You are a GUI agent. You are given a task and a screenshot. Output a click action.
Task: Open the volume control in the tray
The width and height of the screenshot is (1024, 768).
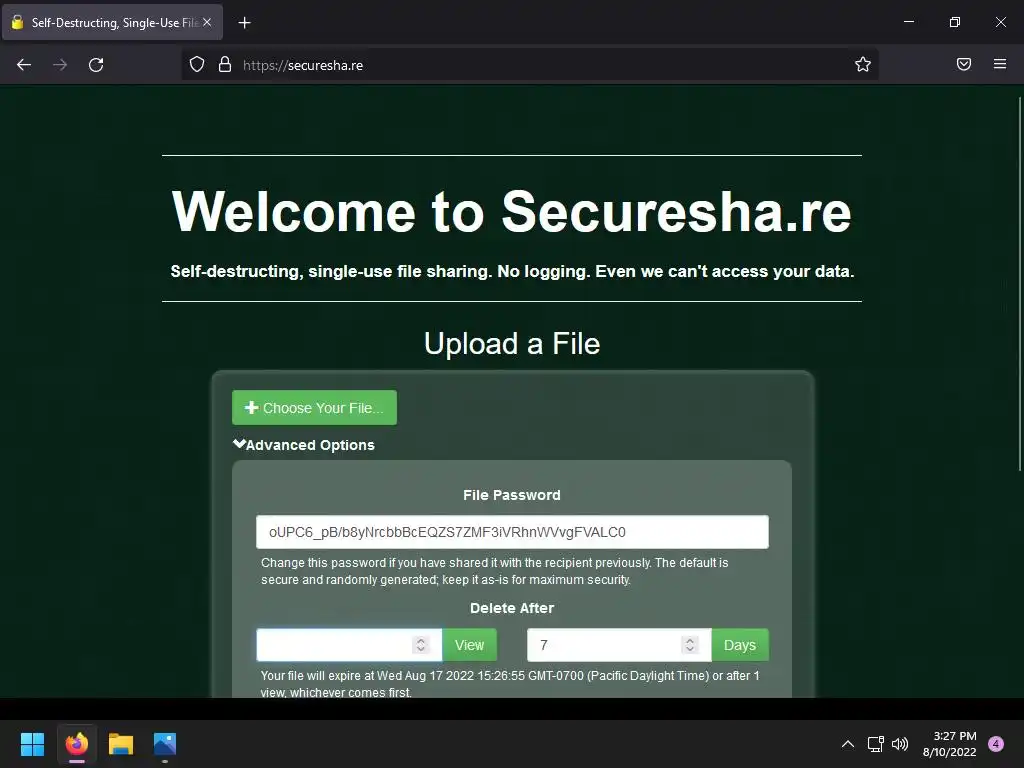[x=900, y=744]
